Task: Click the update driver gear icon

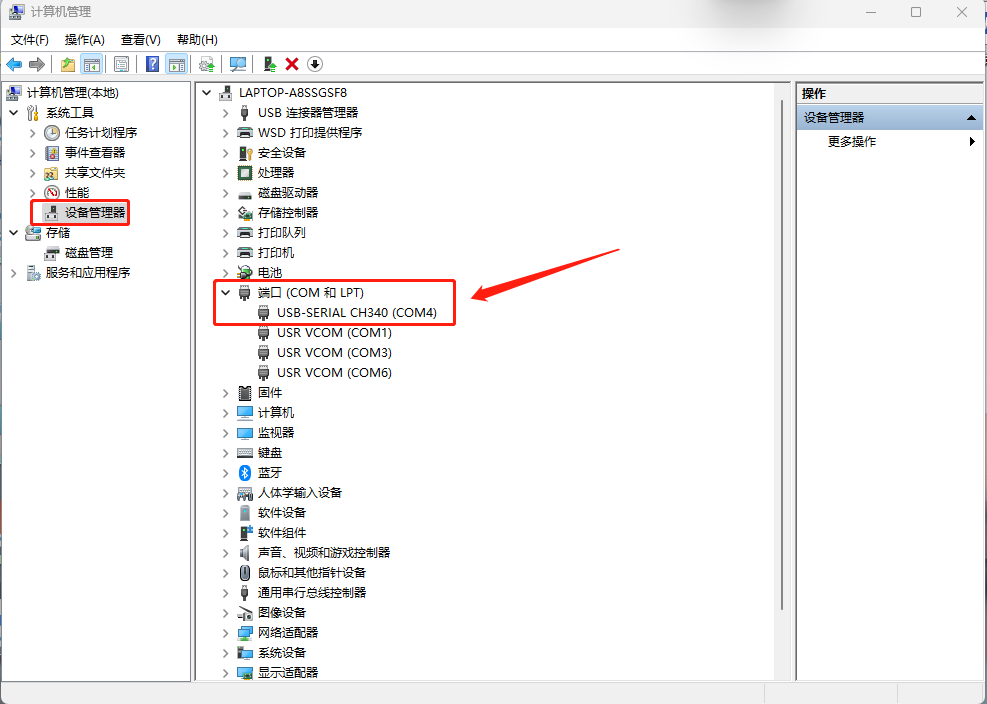Action: tap(207, 64)
